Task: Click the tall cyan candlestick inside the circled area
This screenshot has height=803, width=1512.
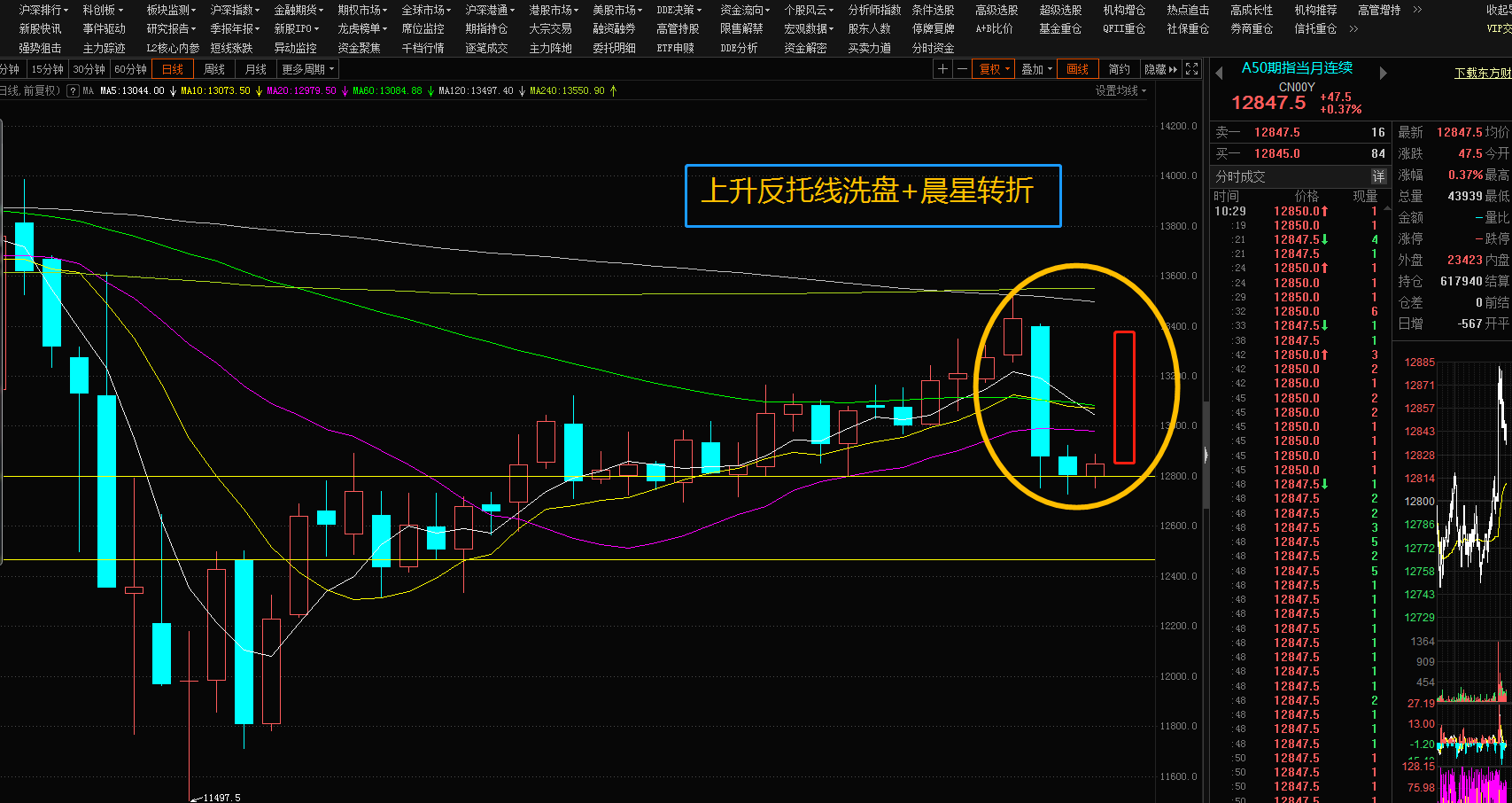Action: [x=1040, y=391]
